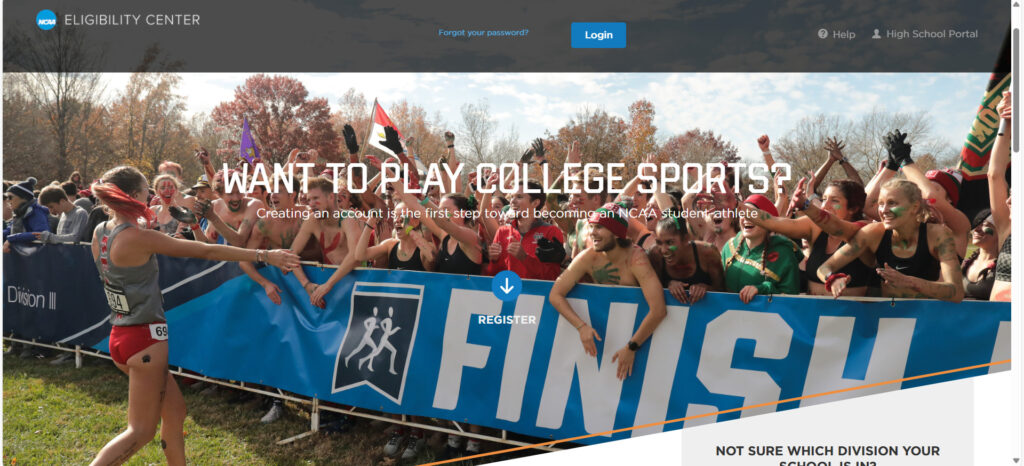
Task: Click the blue down-arrow circle above Register
Action: click(507, 286)
